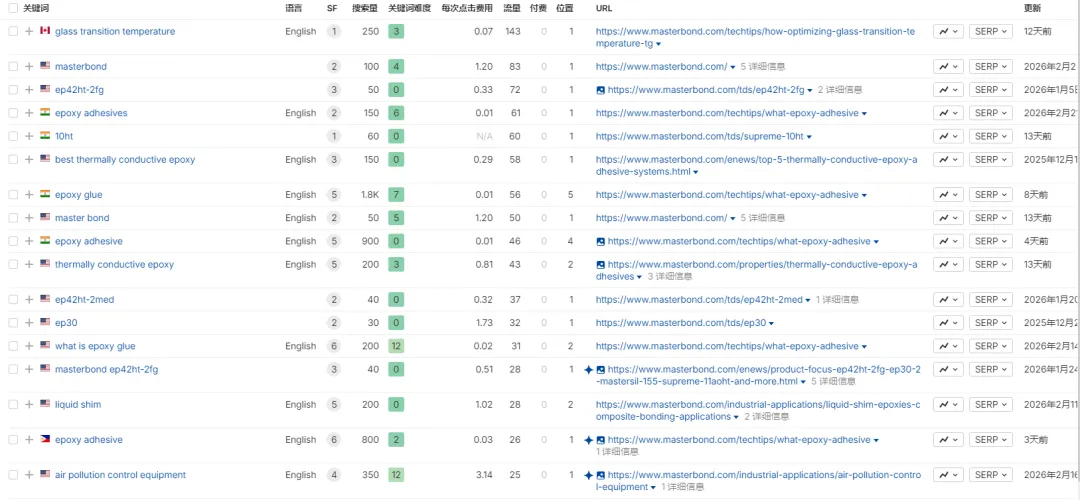
Task: Open the trend chart button for 'glass transition temperature'
Action: coord(948,32)
